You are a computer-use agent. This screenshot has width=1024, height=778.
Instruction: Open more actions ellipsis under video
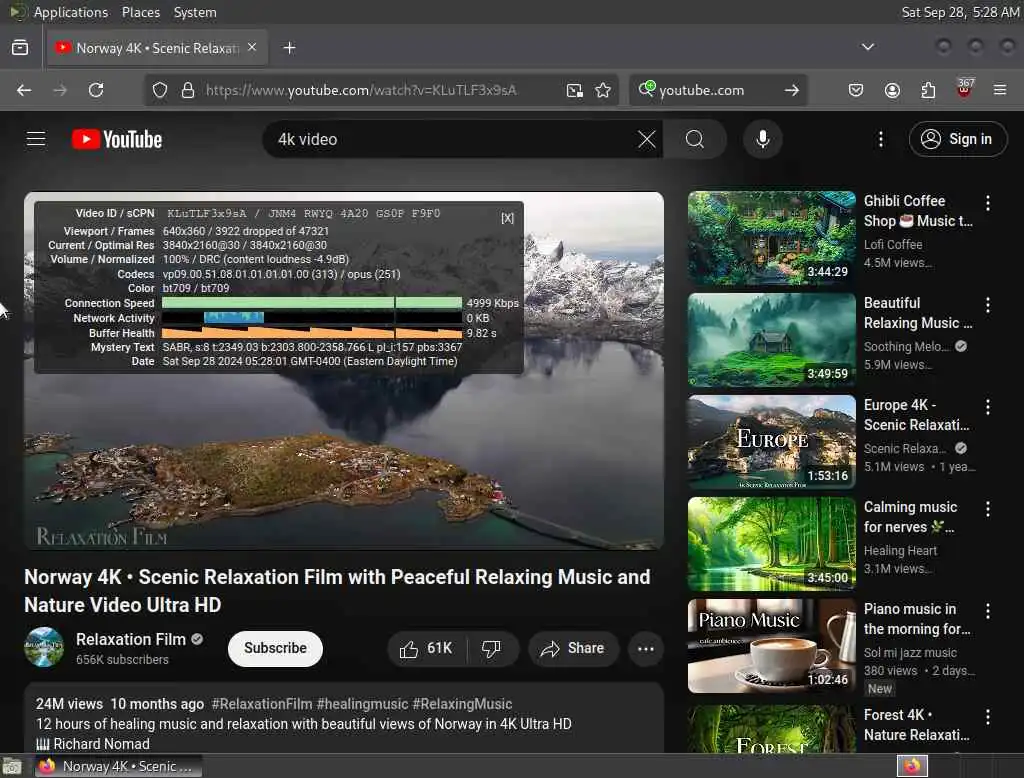tap(645, 649)
